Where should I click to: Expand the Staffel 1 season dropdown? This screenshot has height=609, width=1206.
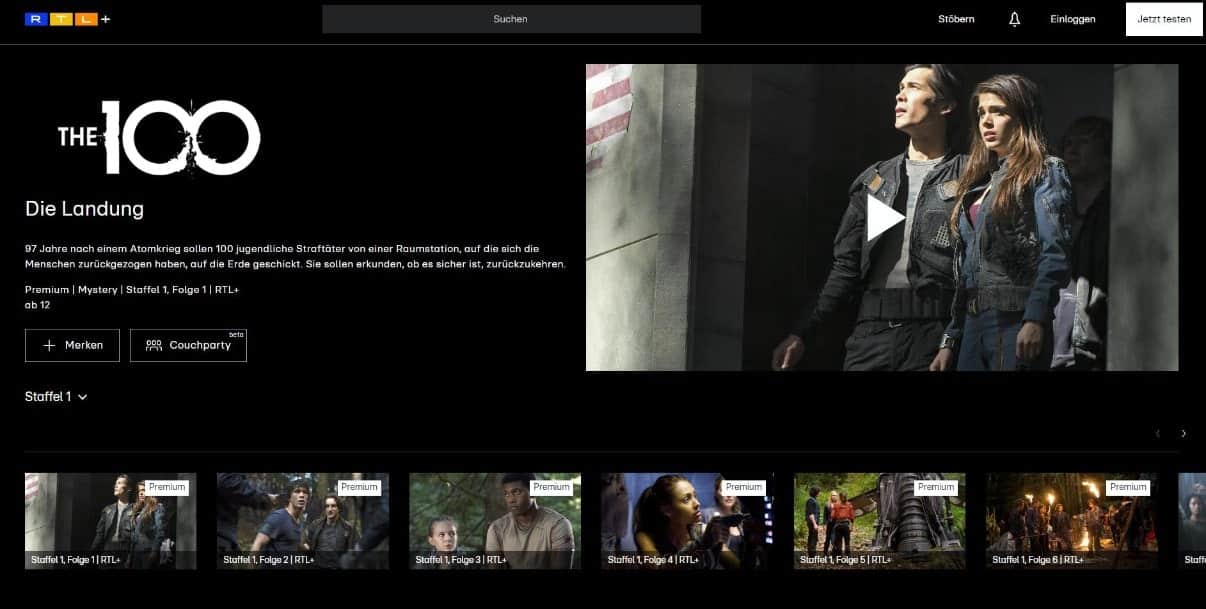(x=56, y=397)
